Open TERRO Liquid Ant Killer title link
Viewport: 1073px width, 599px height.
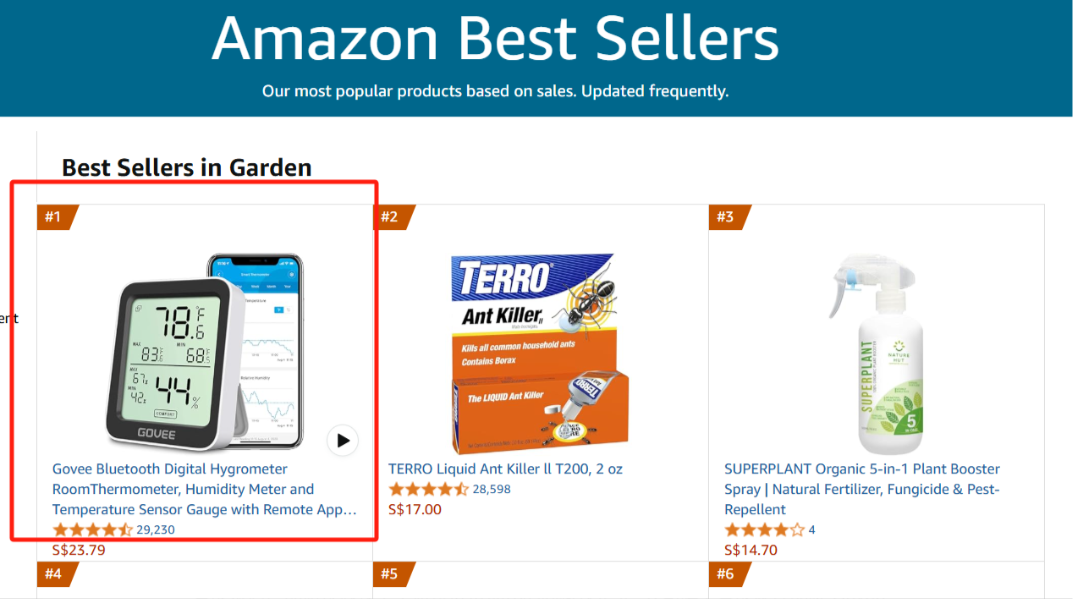click(505, 469)
